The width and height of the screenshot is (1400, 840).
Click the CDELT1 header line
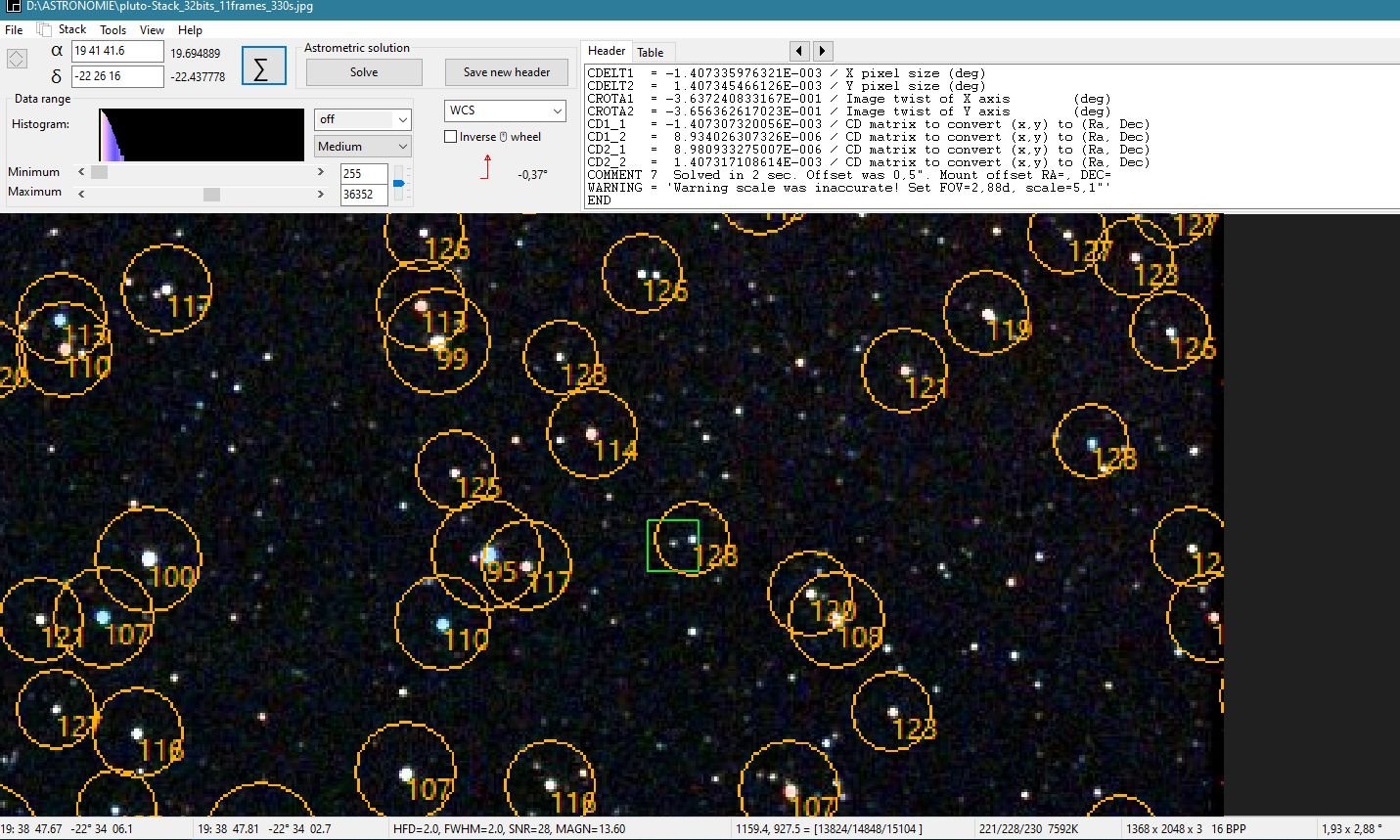[x=787, y=73]
